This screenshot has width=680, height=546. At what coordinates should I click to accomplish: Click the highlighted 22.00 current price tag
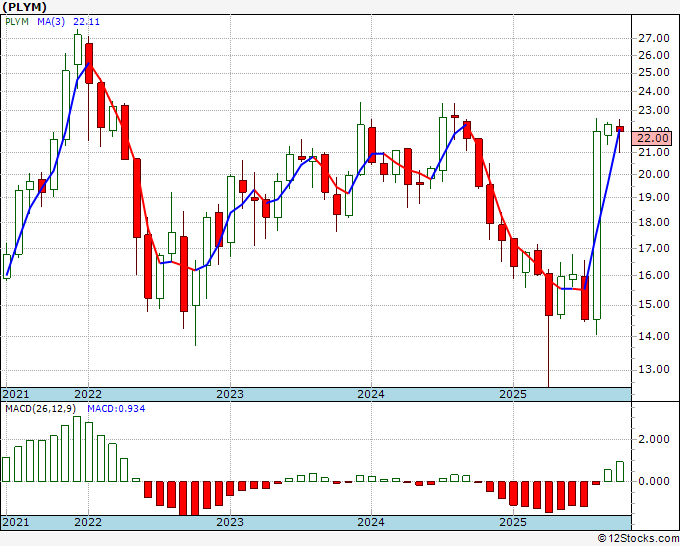tap(652, 139)
